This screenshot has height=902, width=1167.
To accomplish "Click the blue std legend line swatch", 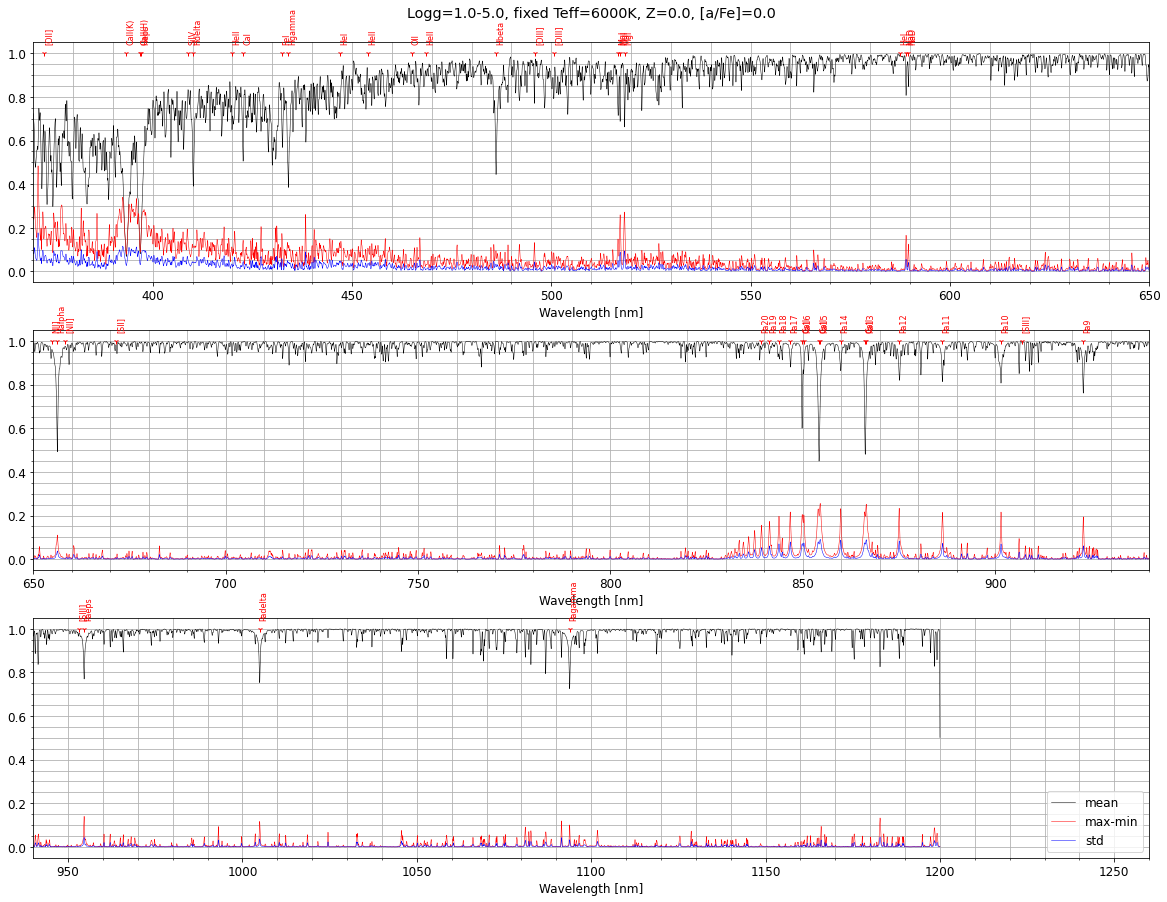I will 1065,841.
